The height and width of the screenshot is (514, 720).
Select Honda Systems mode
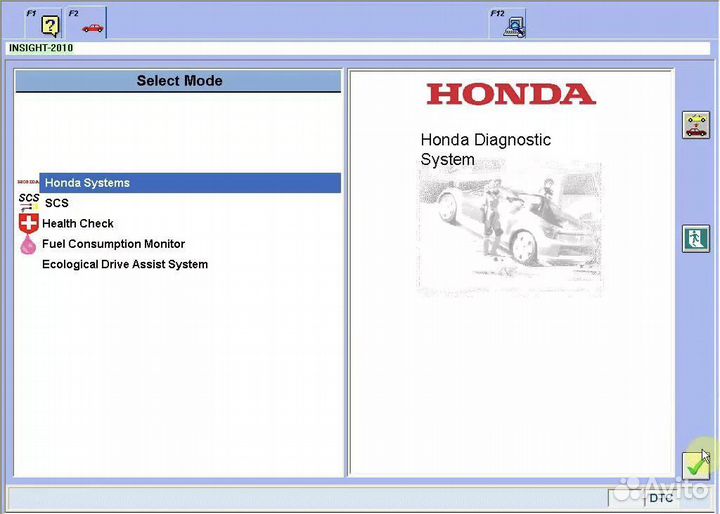tap(190, 183)
